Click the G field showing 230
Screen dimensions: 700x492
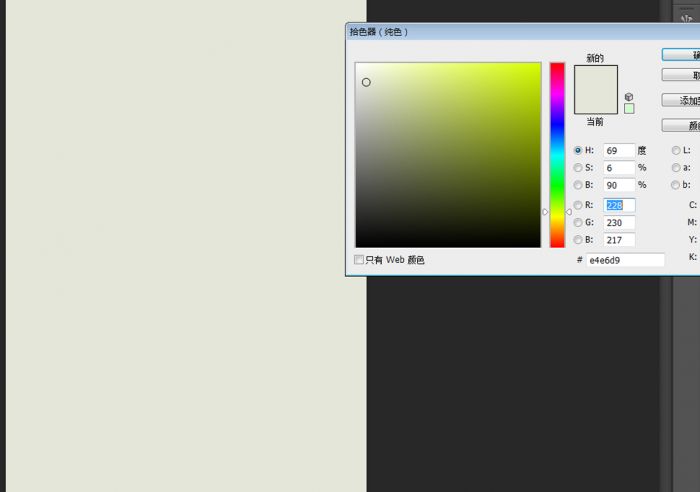[x=619, y=222]
